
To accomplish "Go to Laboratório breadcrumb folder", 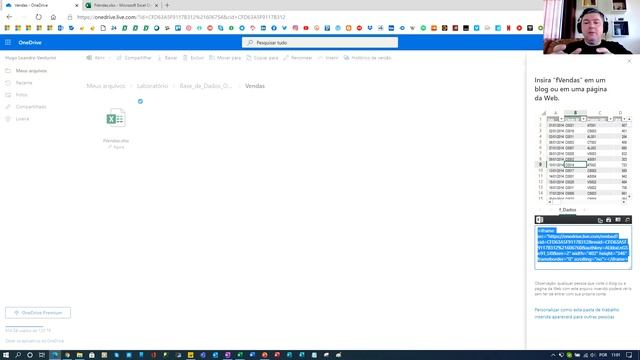I will pyautogui.click(x=152, y=86).
